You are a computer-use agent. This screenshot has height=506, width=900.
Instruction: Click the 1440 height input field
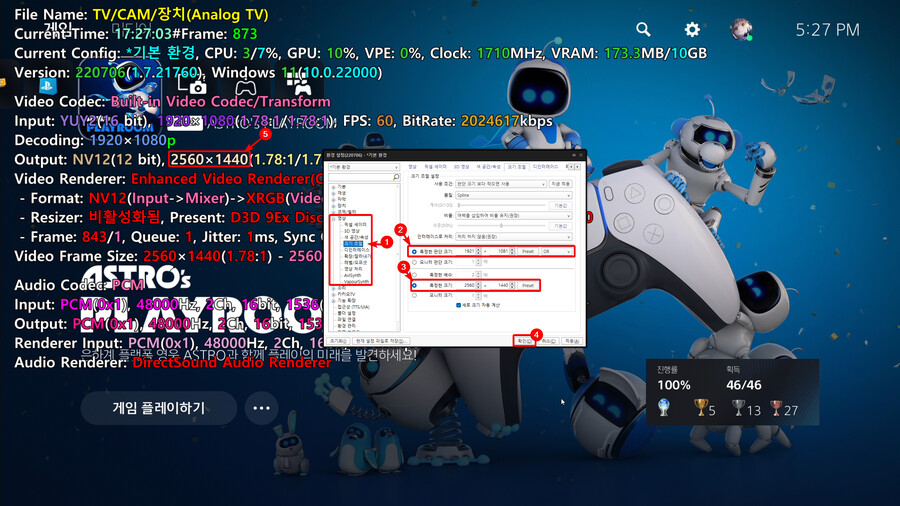point(500,286)
